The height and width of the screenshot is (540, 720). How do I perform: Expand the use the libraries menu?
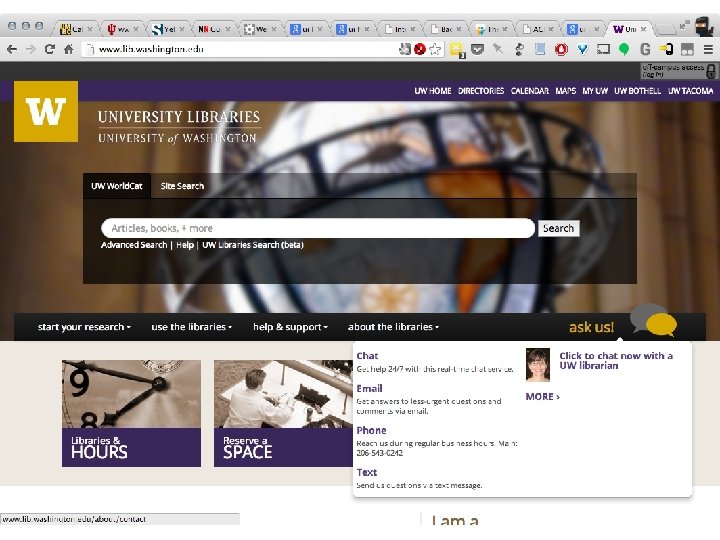(x=191, y=327)
